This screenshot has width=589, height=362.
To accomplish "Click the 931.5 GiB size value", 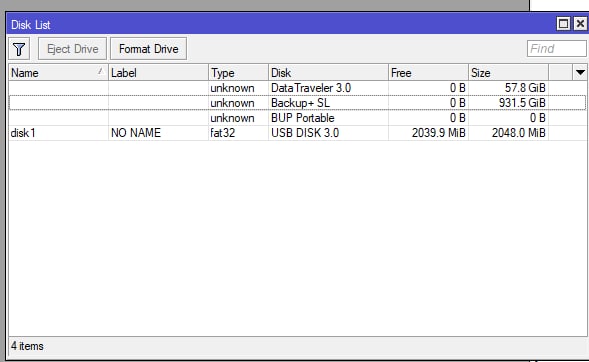I will point(522,103).
